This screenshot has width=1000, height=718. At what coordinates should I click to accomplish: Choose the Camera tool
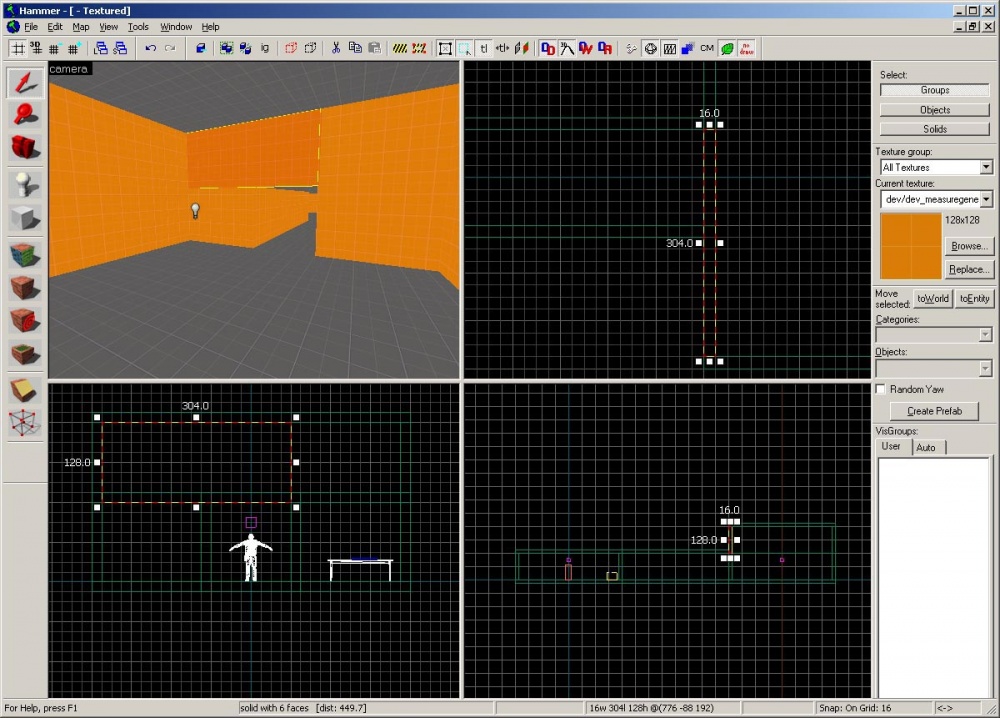pos(26,148)
